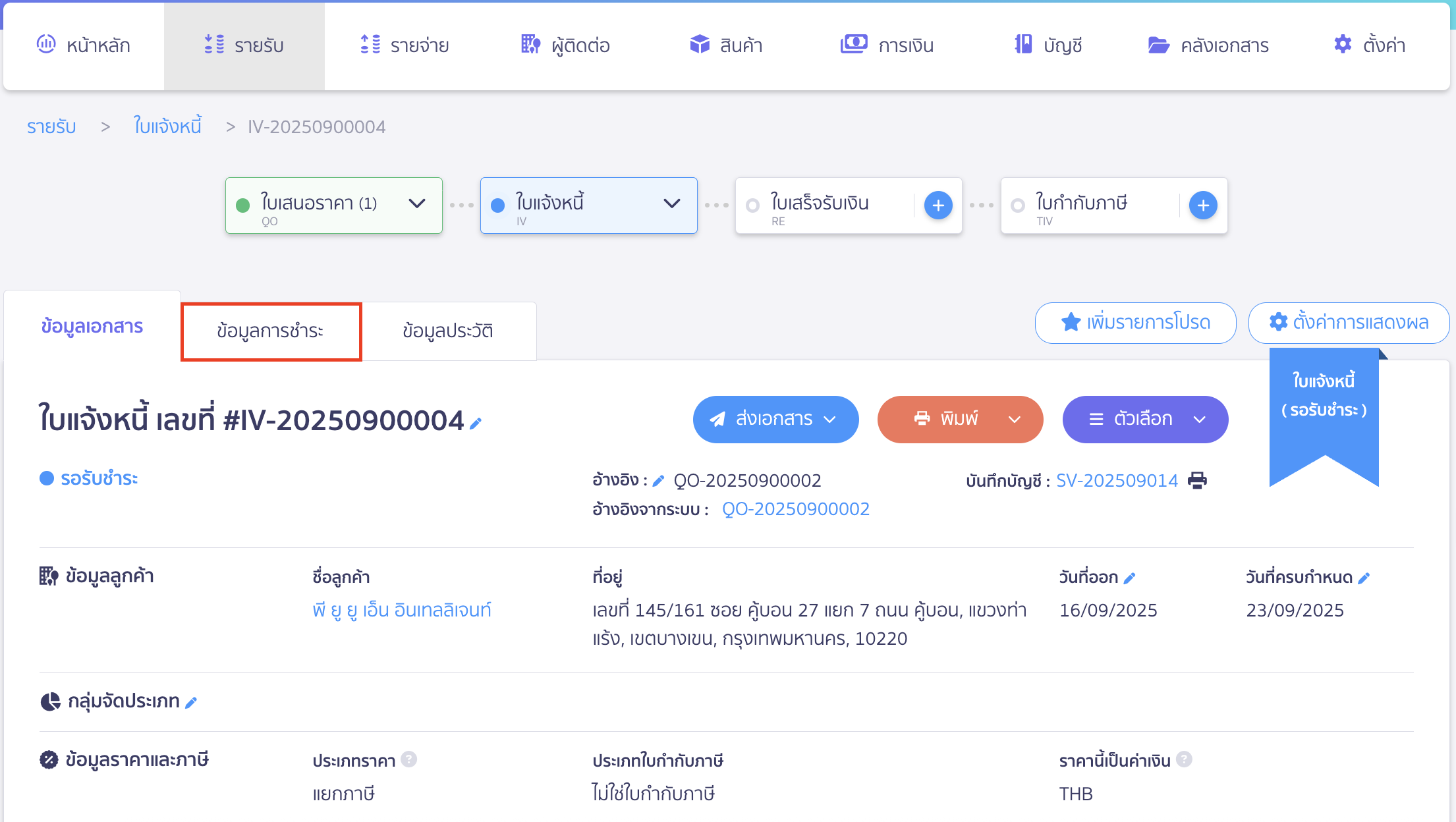
Task: Open customer พี ยู ยู เอ็น อินเทลลิเจนท์ link
Action: [x=402, y=611]
